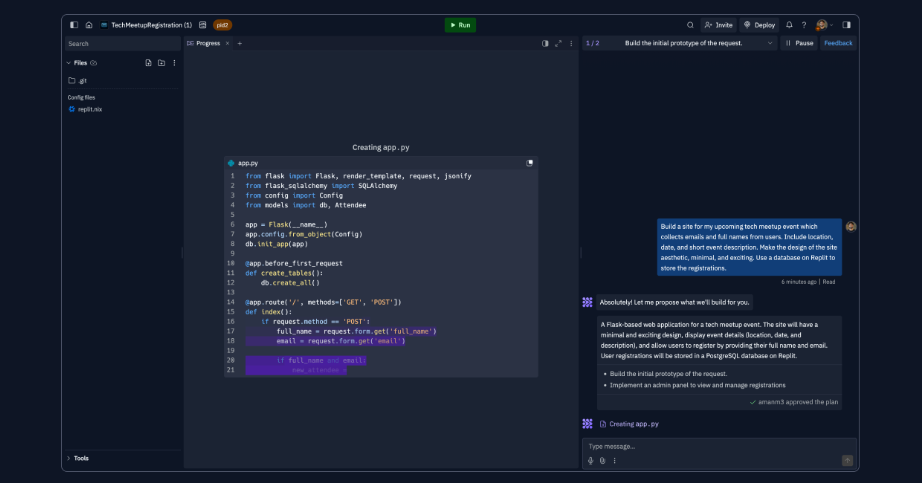
Task: Toggle the left sidebar panel icon
Action: click(x=74, y=25)
